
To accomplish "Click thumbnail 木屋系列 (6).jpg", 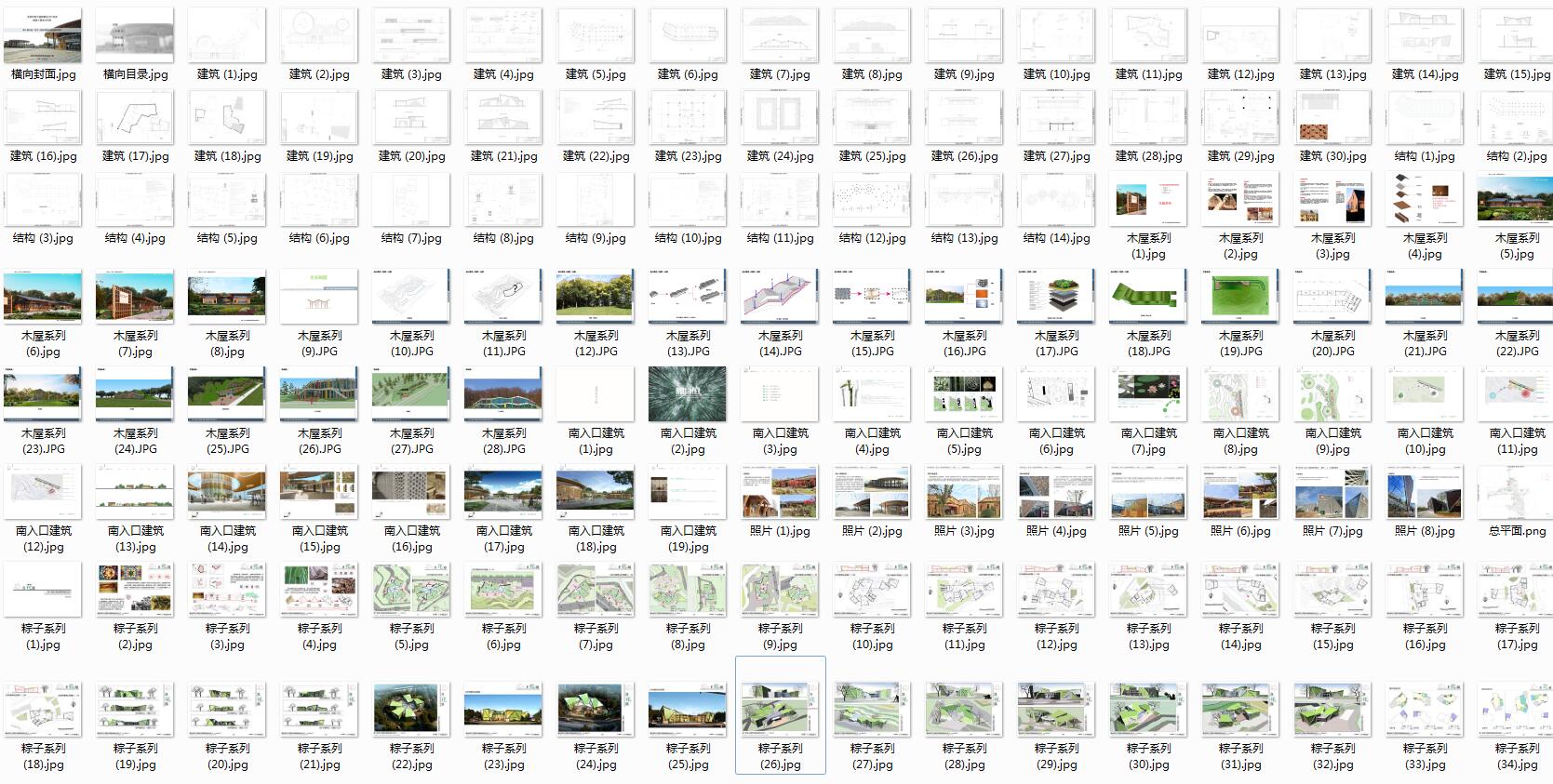I will 43,298.
